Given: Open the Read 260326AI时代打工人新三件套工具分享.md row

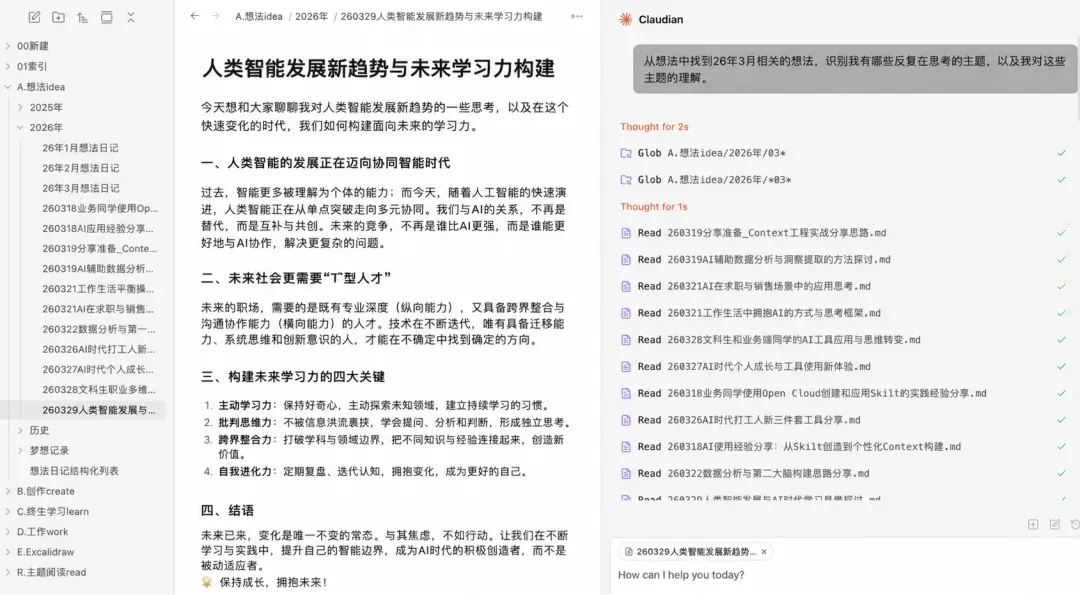Looking at the screenshot, I should 844,420.
